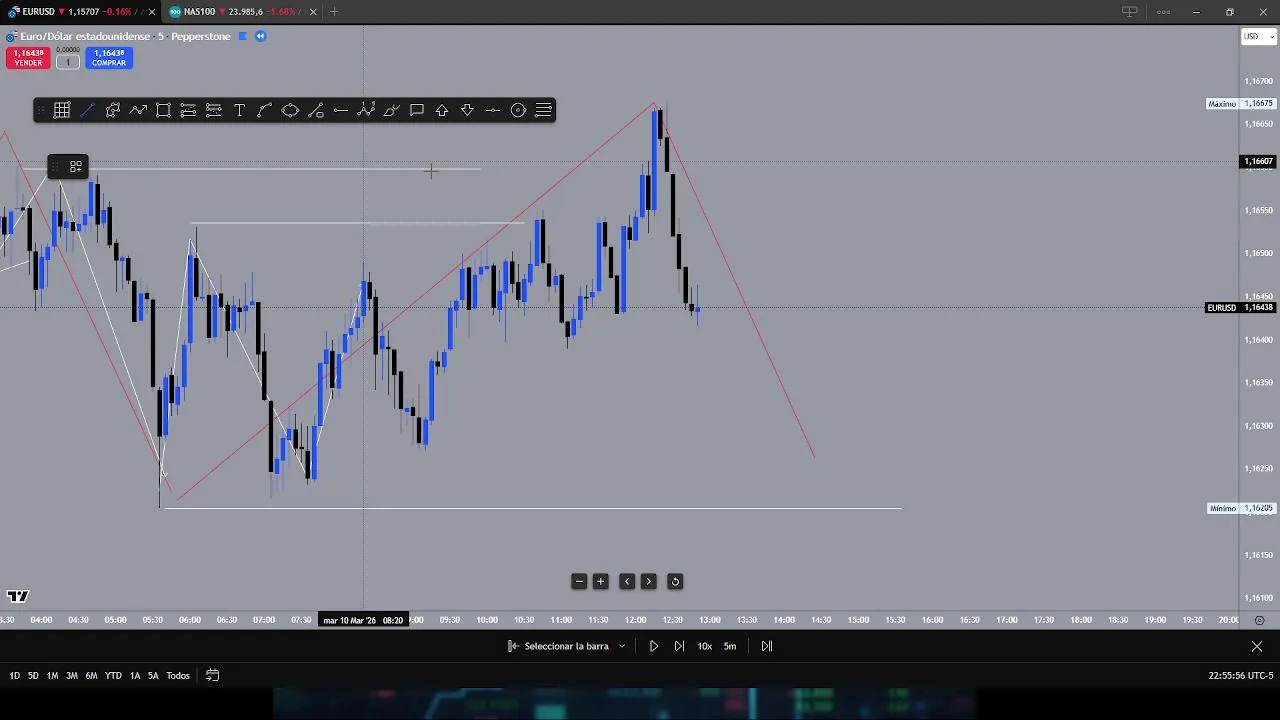Open the new tab with plus icon
The width and height of the screenshot is (1280, 720).
[334, 12]
